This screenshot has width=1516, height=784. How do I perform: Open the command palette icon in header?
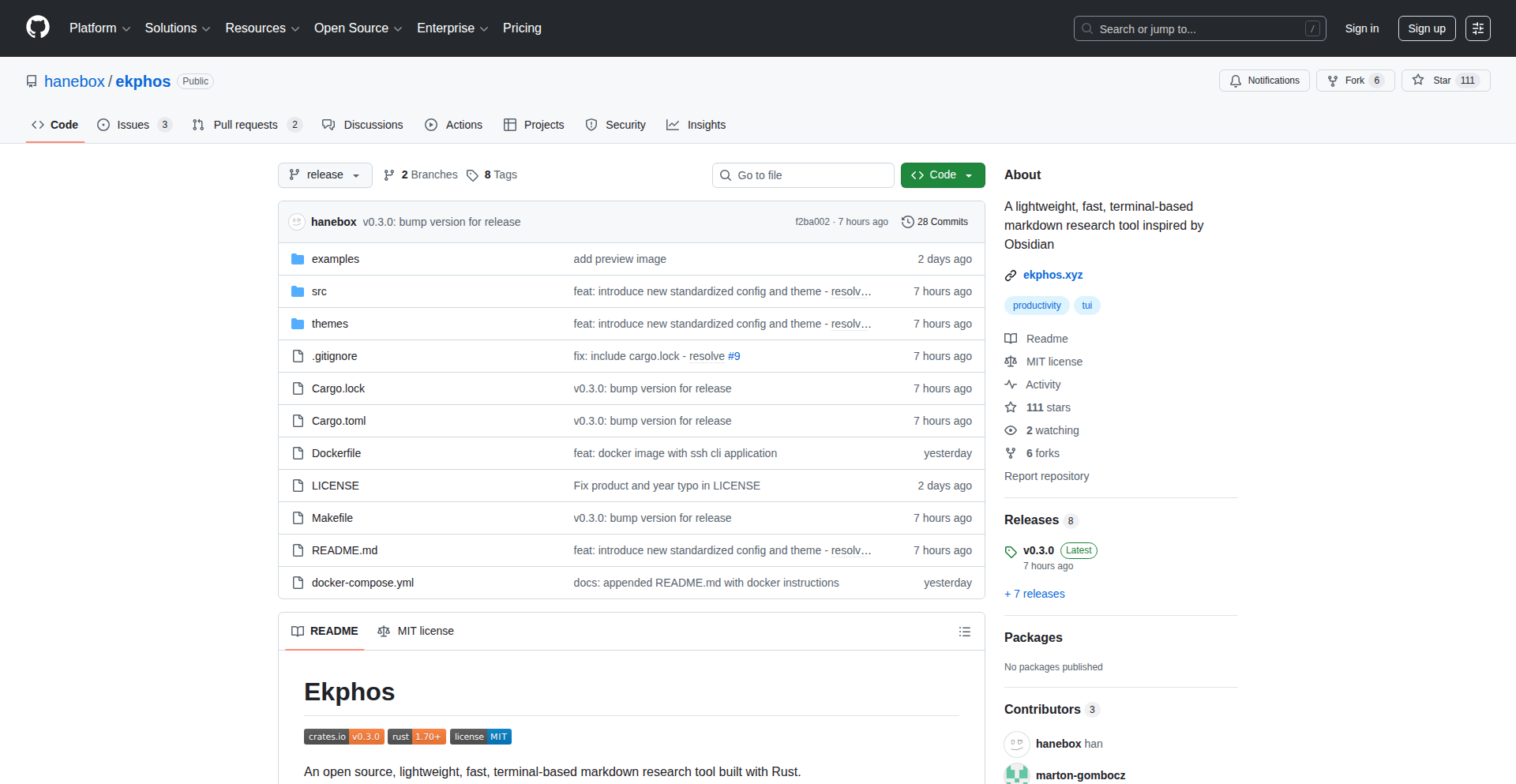pyautogui.click(x=1477, y=28)
